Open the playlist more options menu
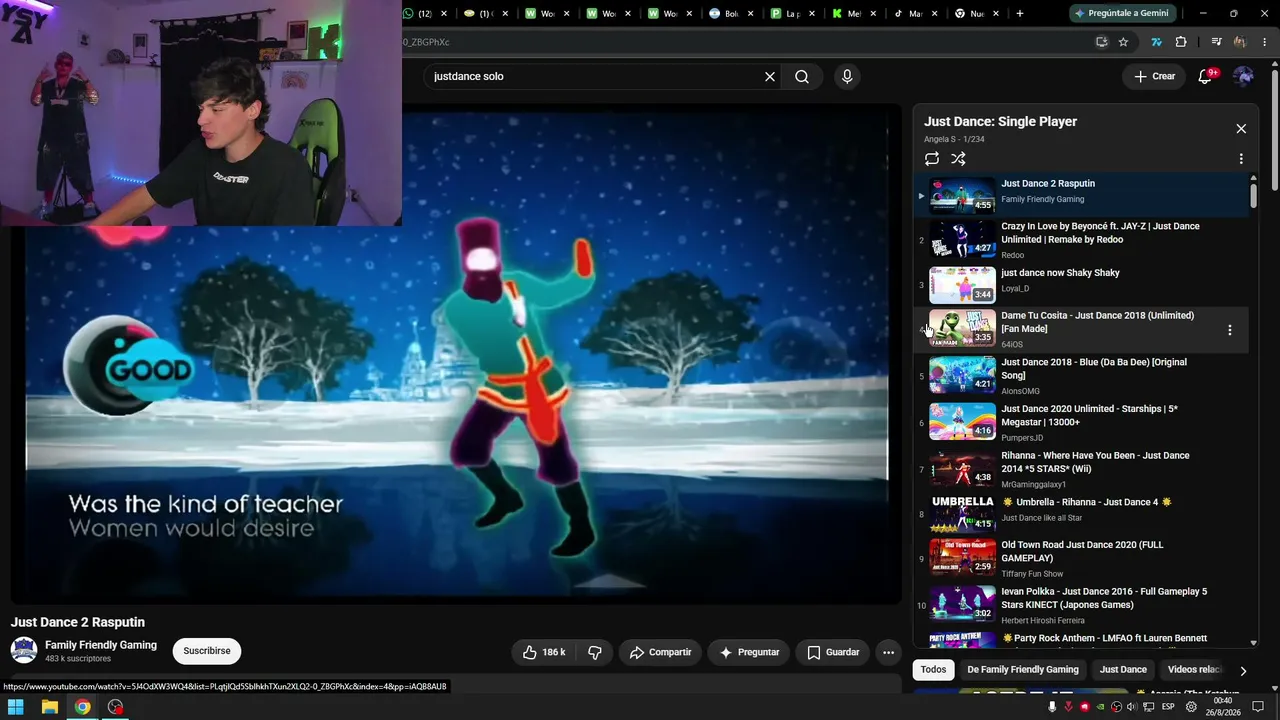 [x=1241, y=159]
